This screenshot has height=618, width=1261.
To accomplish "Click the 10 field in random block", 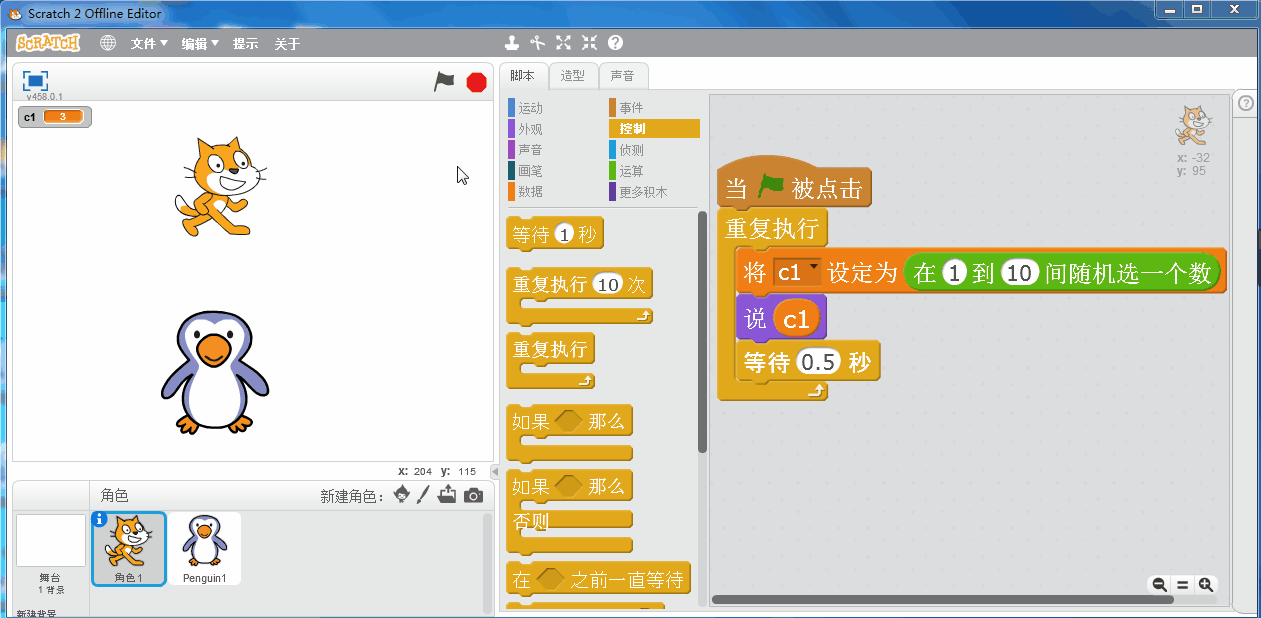I will tap(1020, 273).
